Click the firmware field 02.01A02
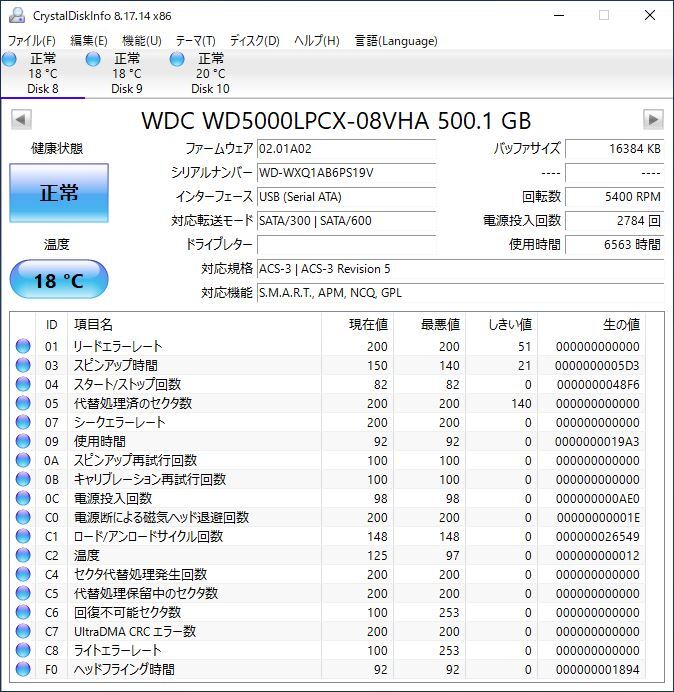This screenshot has height=692, width=674. point(346,149)
